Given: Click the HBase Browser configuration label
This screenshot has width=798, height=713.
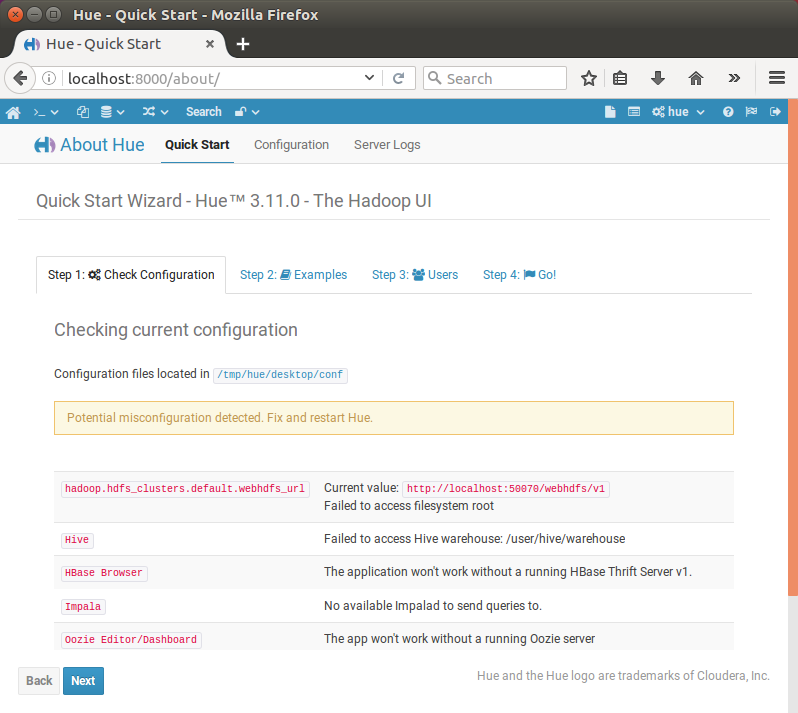Looking at the screenshot, I should pyautogui.click(x=104, y=573).
